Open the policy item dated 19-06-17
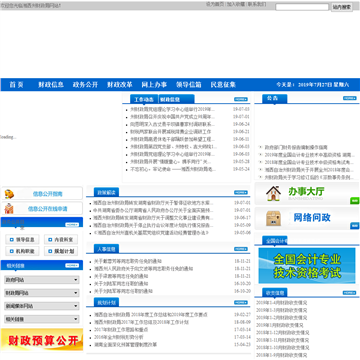The height and width of the screenshot is (360, 360). pos(153,218)
